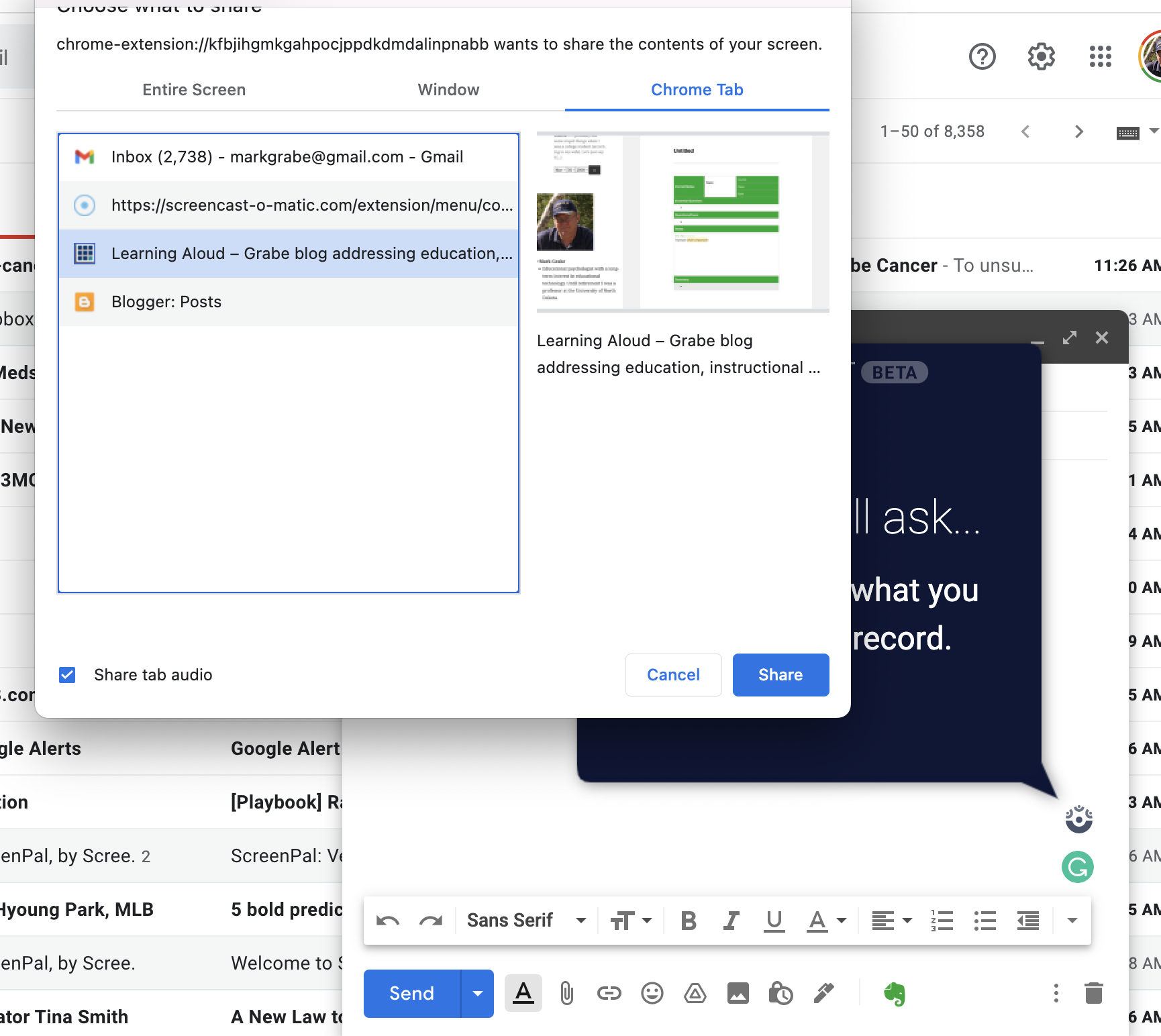Toggle bold formatting
Viewport: 1161px width, 1036px height.
[x=689, y=921]
